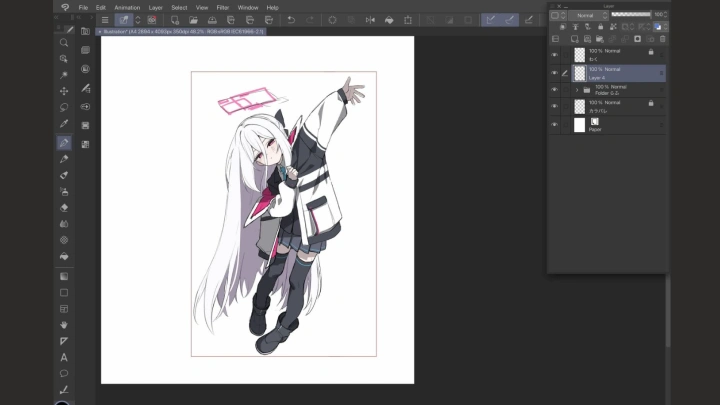Hide the Paper layer with eye icon
Image resolution: width=720 pixels, height=405 pixels.
554,125
